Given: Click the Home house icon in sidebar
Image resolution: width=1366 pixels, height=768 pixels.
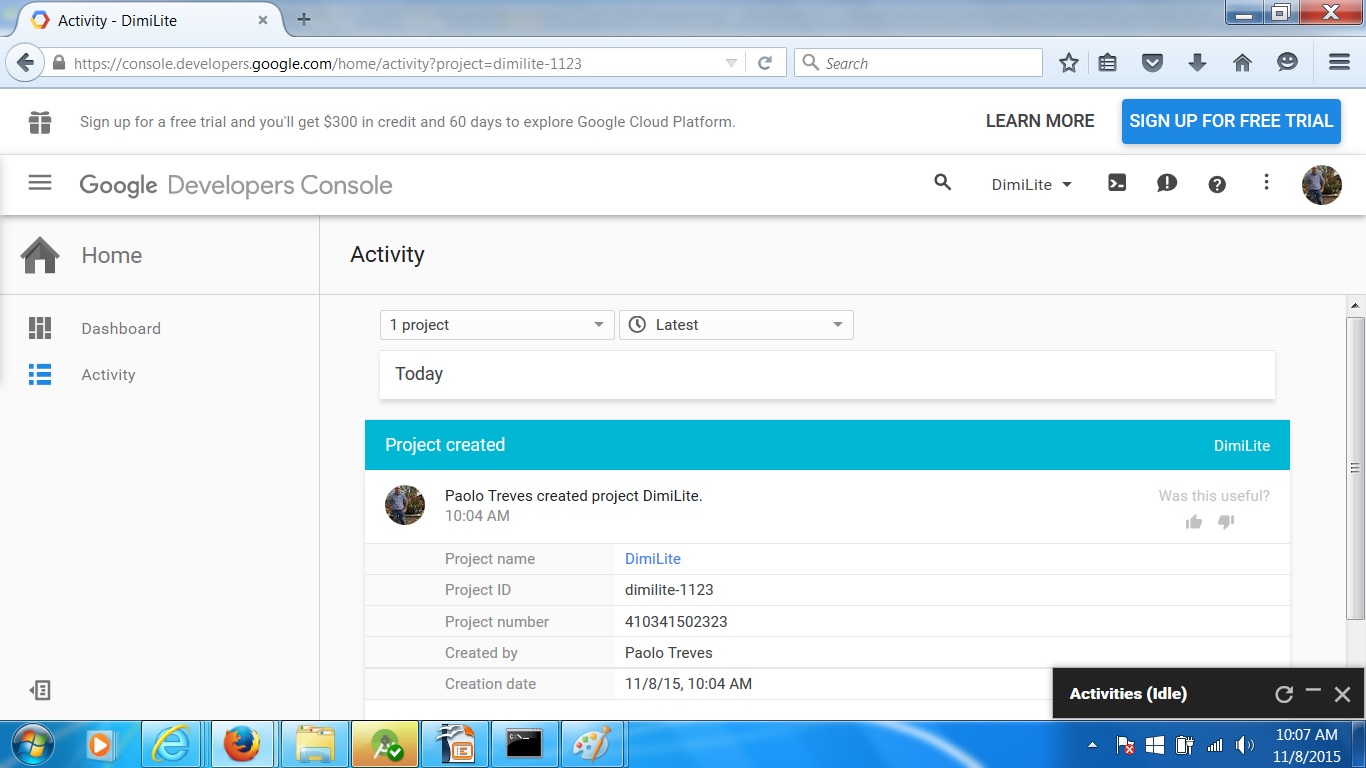Looking at the screenshot, I should (x=40, y=255).
